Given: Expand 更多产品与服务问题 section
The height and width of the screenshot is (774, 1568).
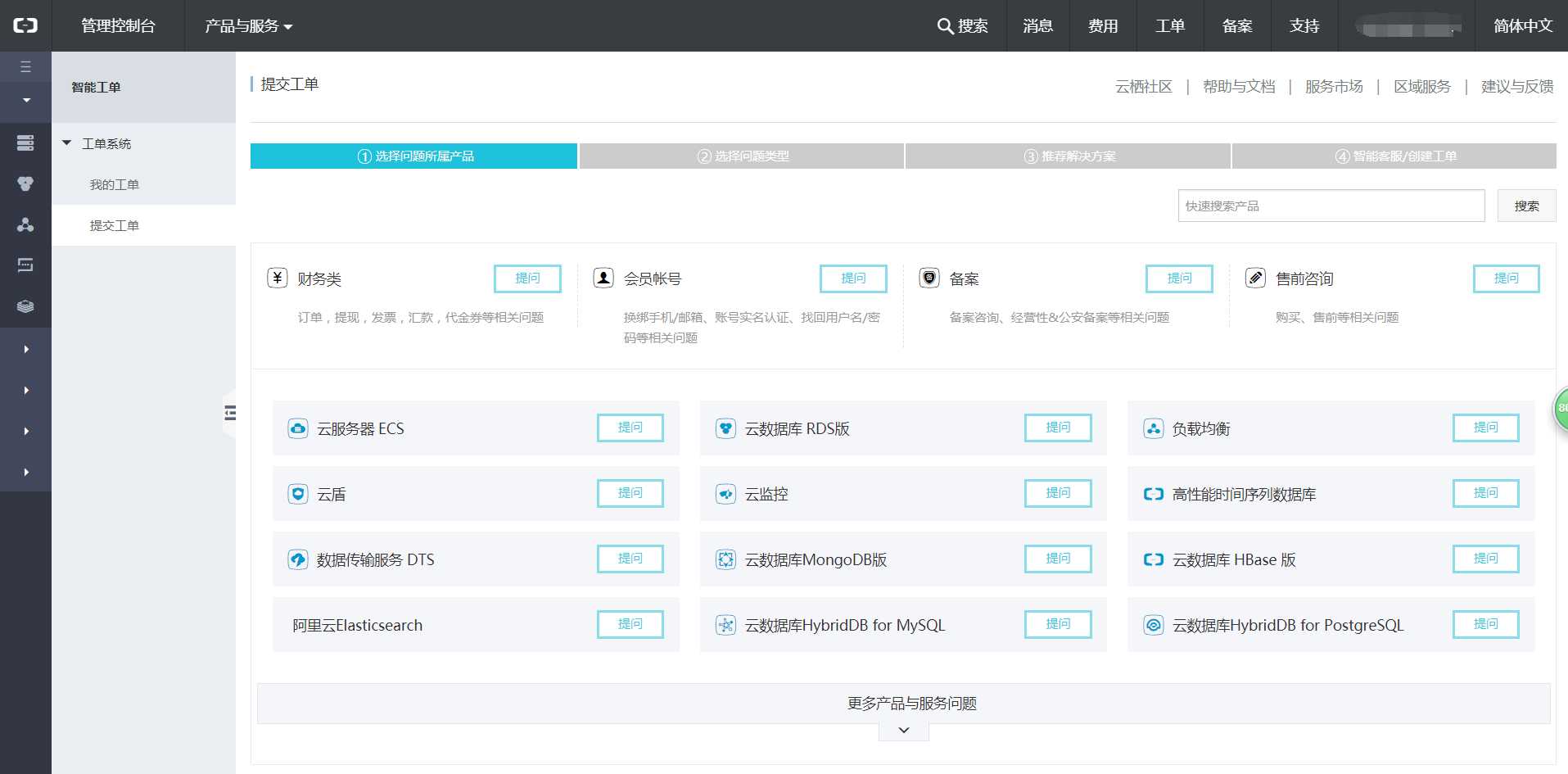Looking at the screenshot, I should tap(903, 704).
